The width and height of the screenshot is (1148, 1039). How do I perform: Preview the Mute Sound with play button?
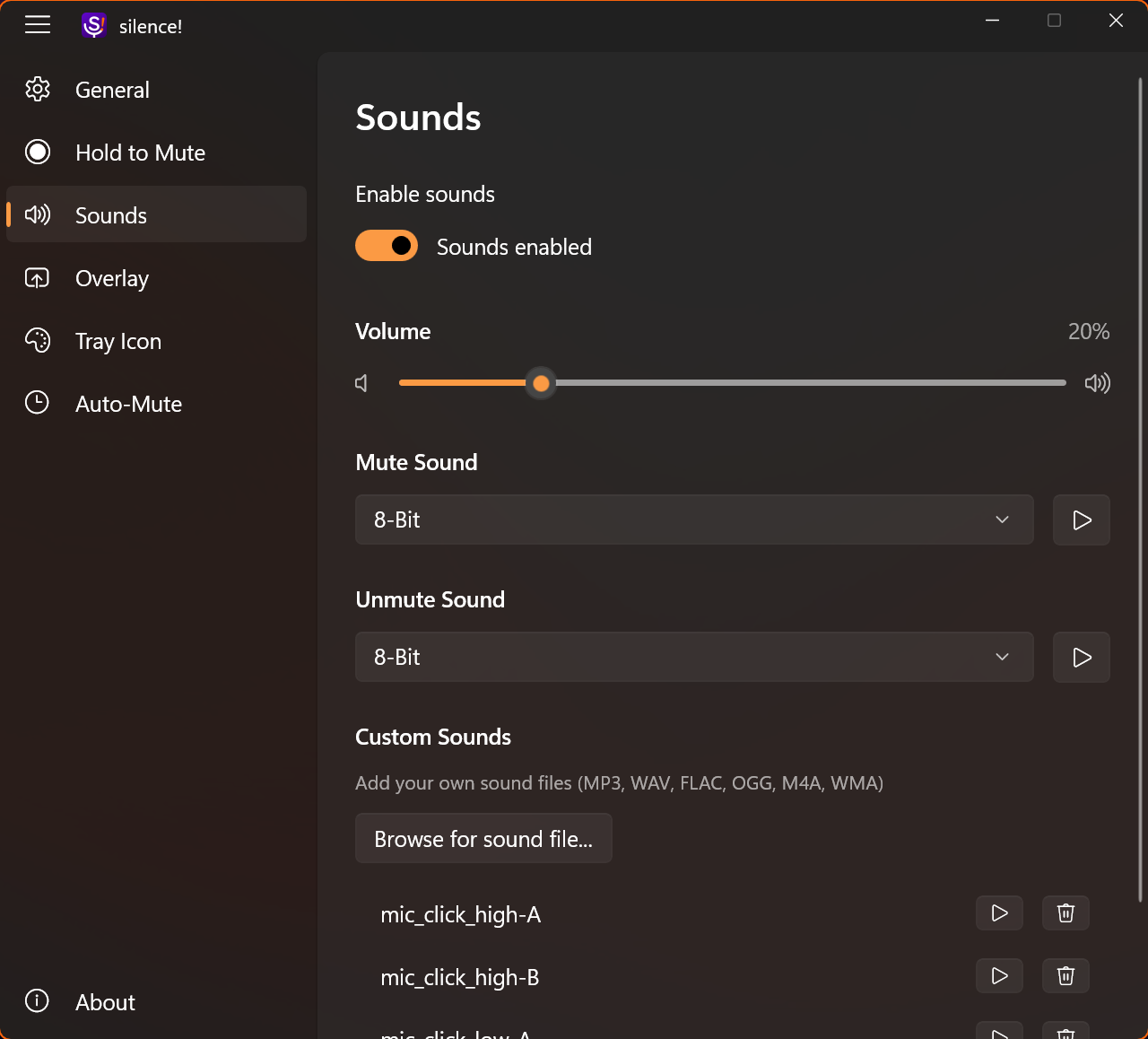click(x=1081, y=520)
